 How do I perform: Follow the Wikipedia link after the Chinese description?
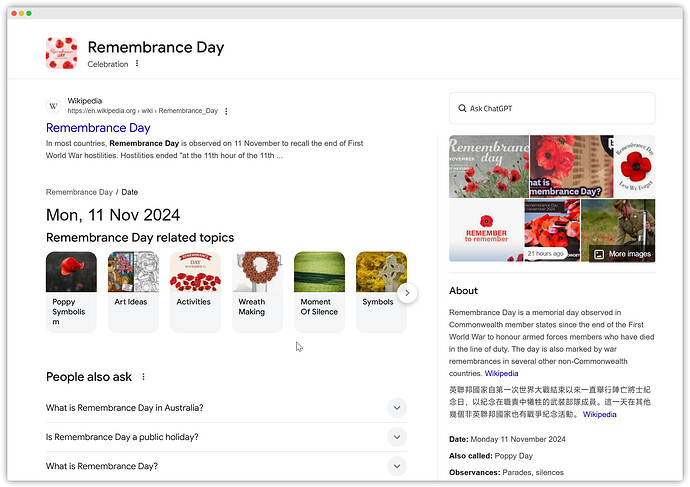pyautogui.click(x=599, y=414)
